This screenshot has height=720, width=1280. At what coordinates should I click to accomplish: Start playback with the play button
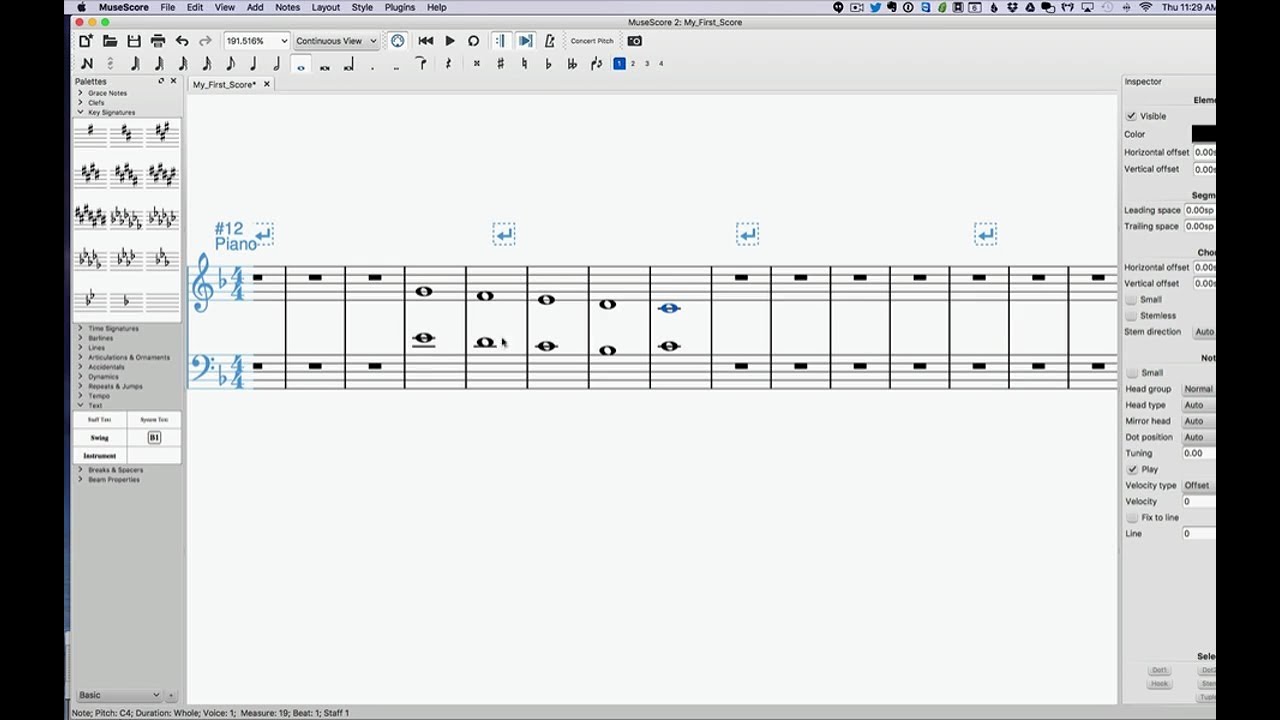tap(450, 41)
